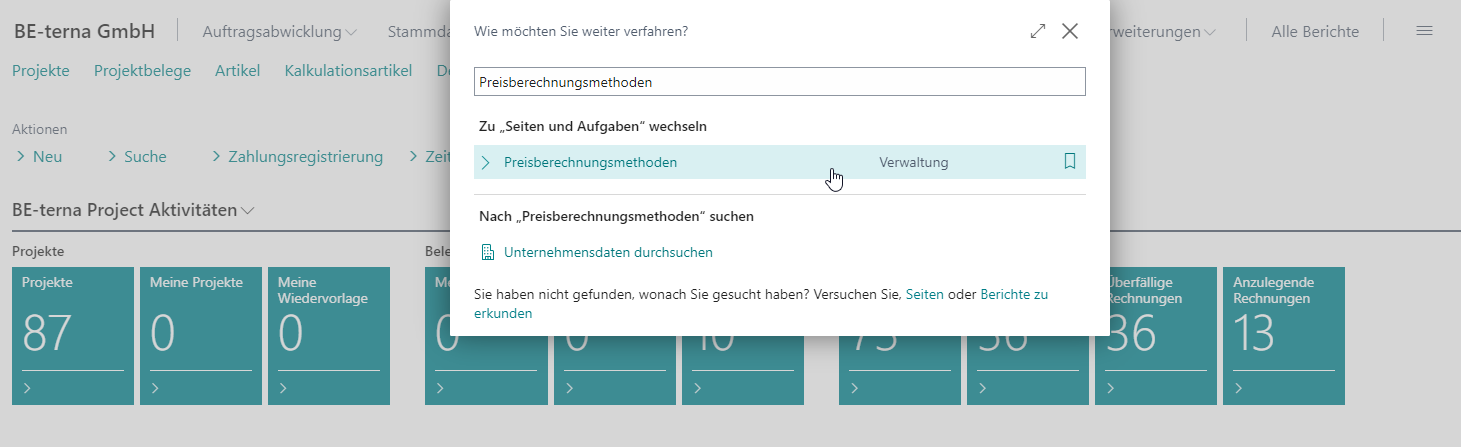Select the Preisberechnungsmethoden search result
The image size is (1461, 447).
590,162
